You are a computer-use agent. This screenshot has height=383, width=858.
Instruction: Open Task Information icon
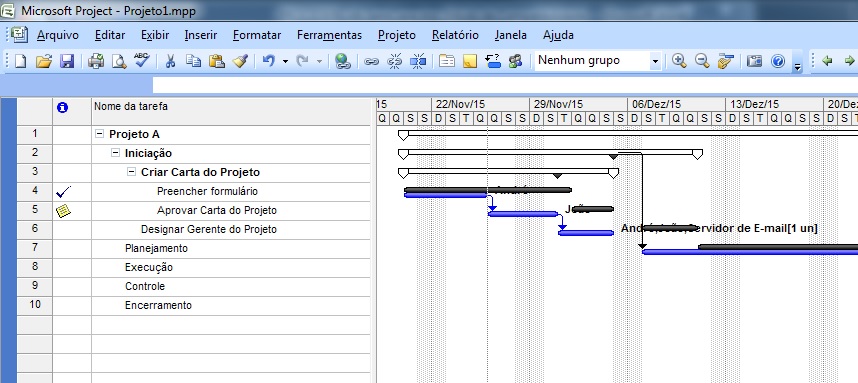(x=447, y=61)
